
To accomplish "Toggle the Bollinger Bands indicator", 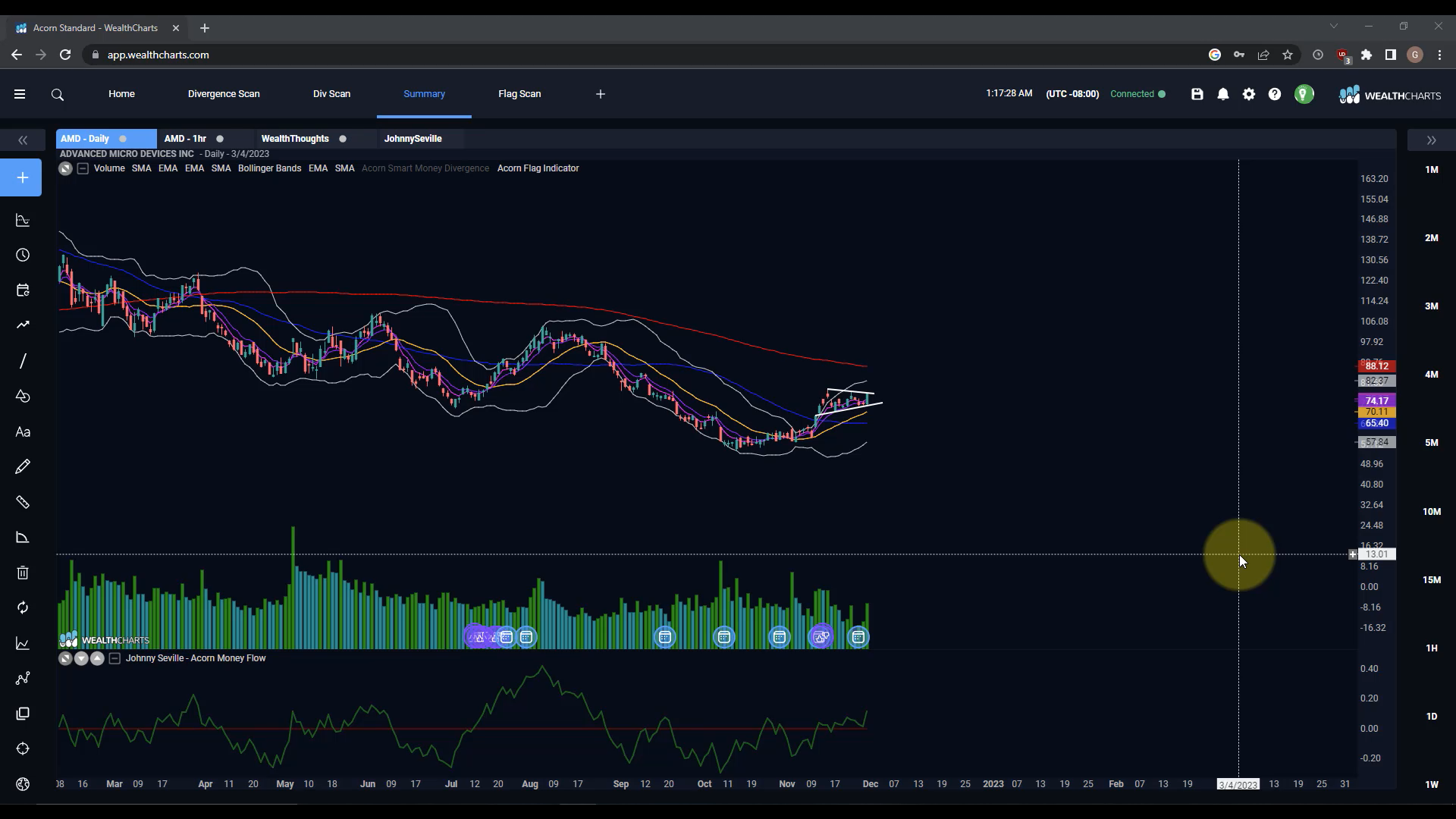I will 269,168.
